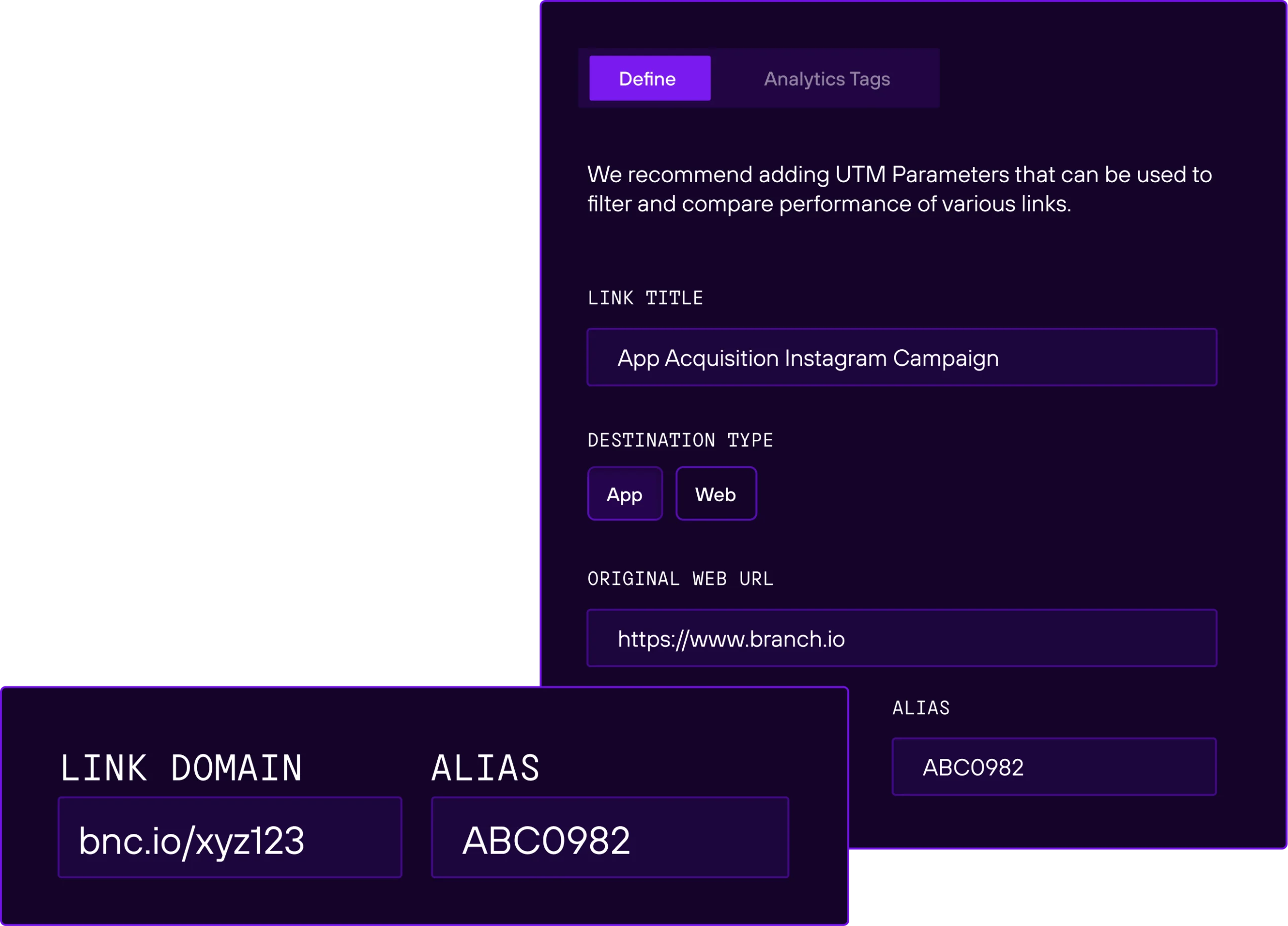Click the large LINK DOMAIN label

181,768
